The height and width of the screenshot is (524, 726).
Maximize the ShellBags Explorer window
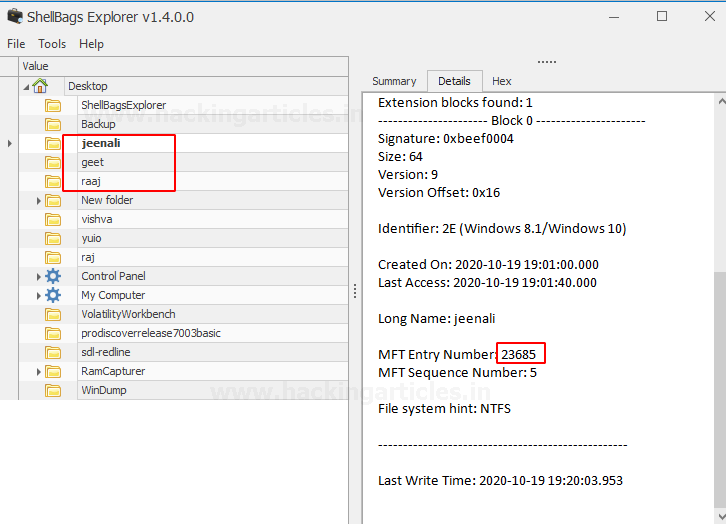tap(662, 17)
